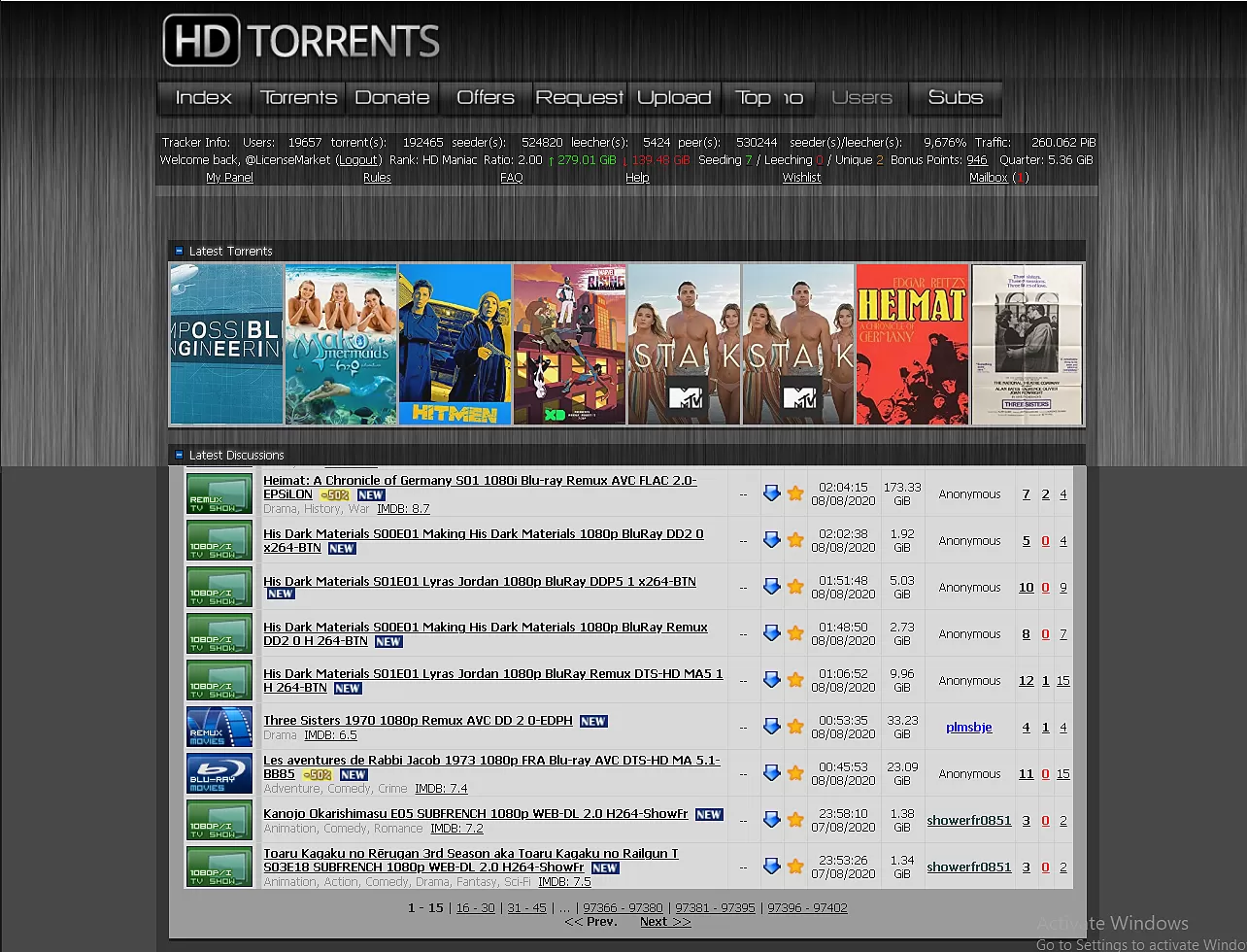
Task: Open the Index menu tab
Action: click(204, 97)
